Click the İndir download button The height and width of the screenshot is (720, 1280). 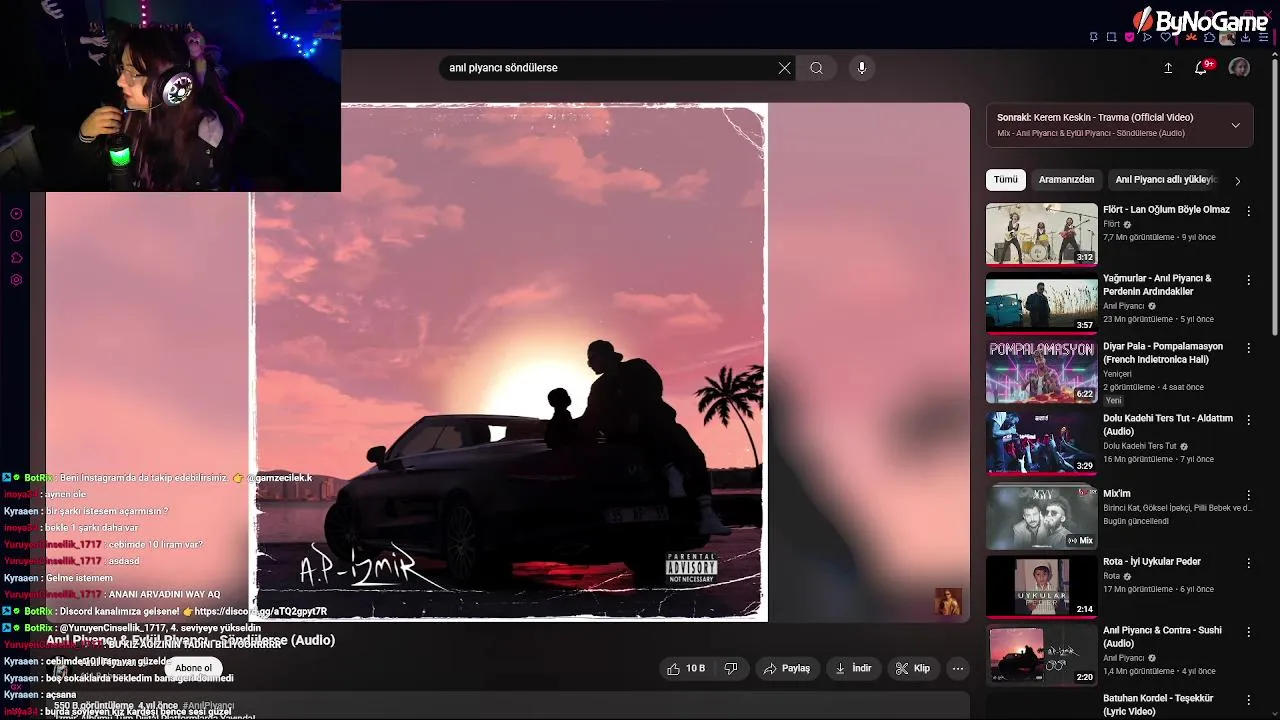(853, 668)
